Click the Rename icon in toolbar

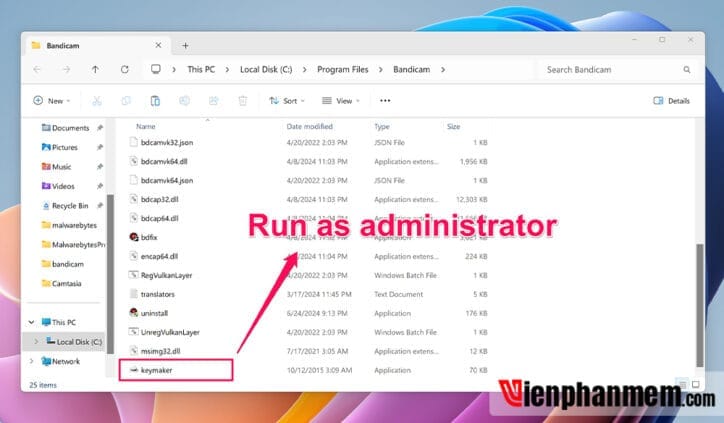pos(184,101)
